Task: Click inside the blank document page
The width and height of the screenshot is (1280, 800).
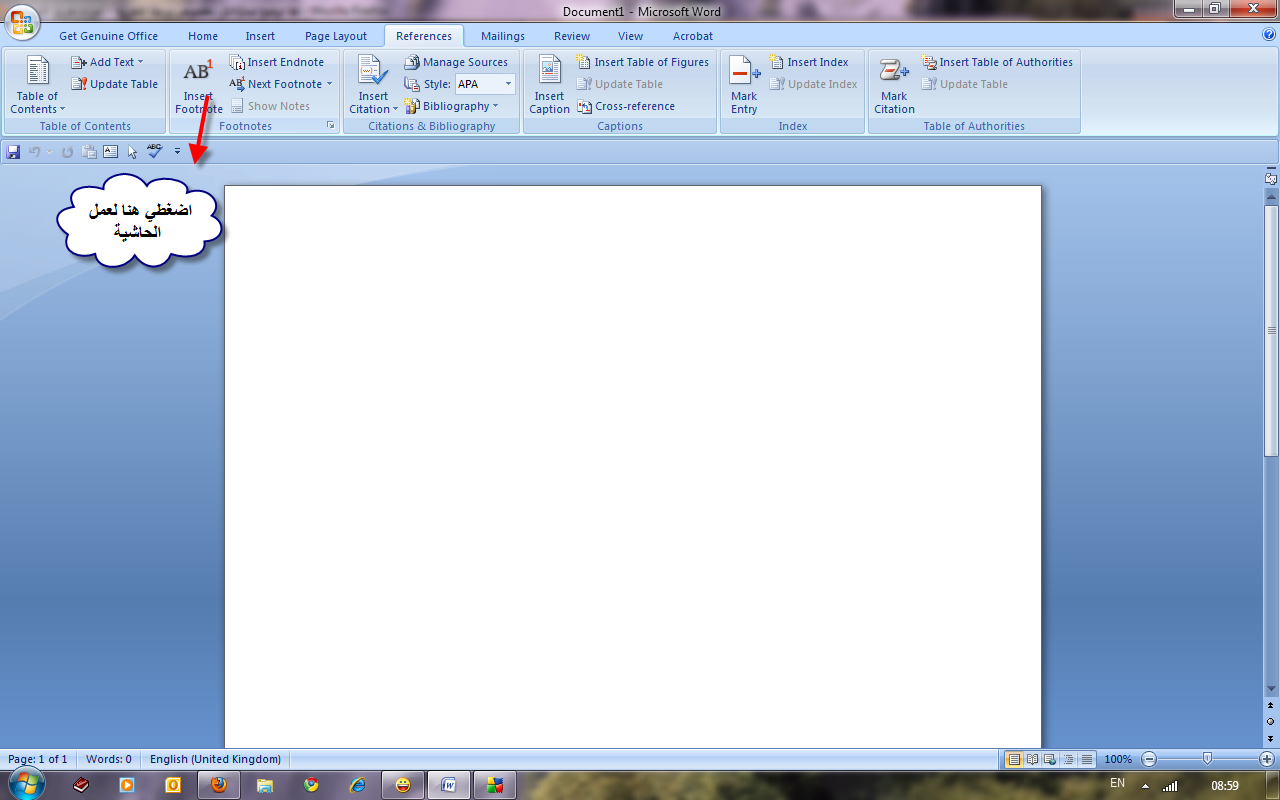Action: pyautogui.click(x=632, y=465)
